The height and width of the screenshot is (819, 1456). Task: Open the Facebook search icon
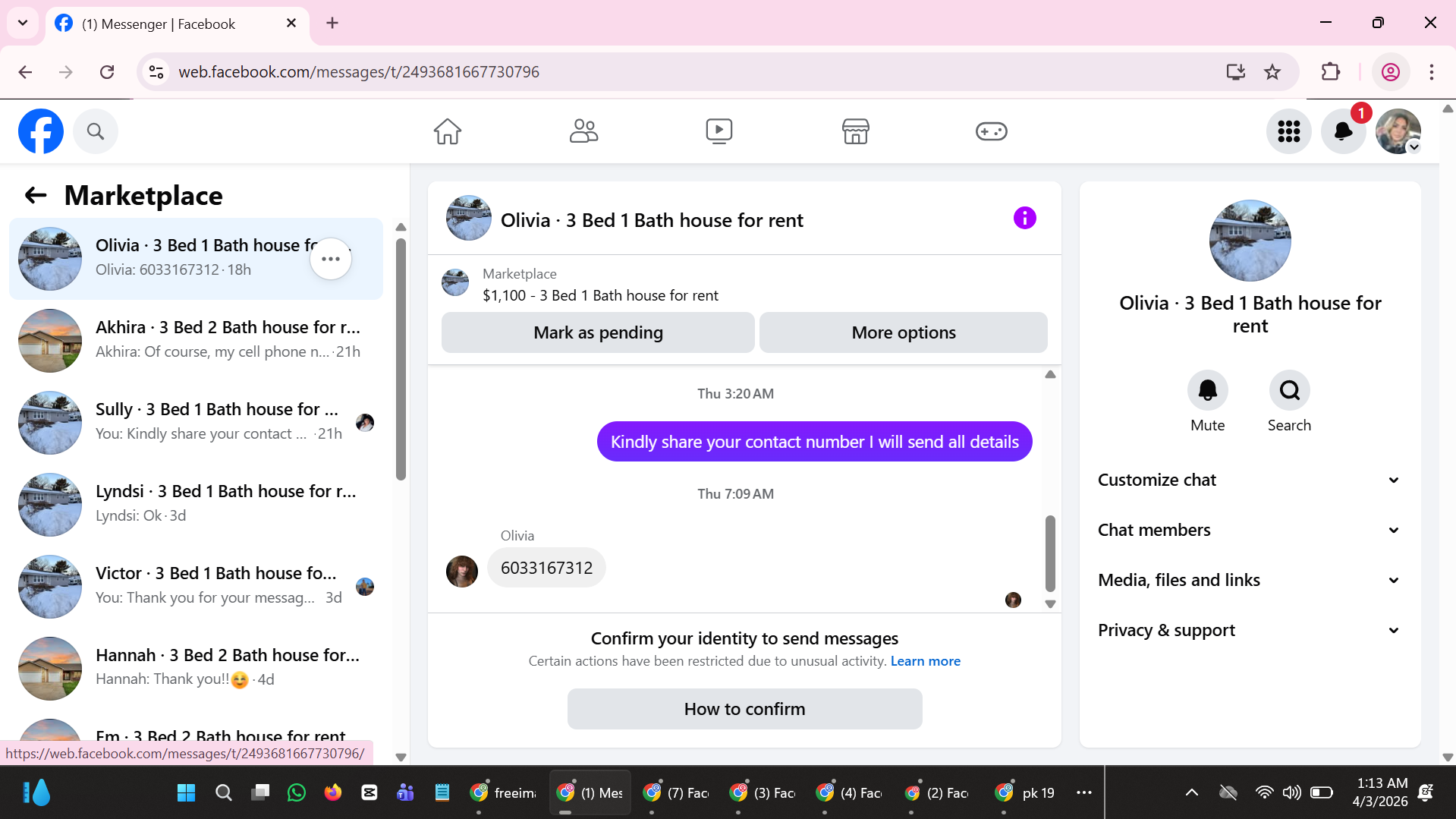click(96, 131)
